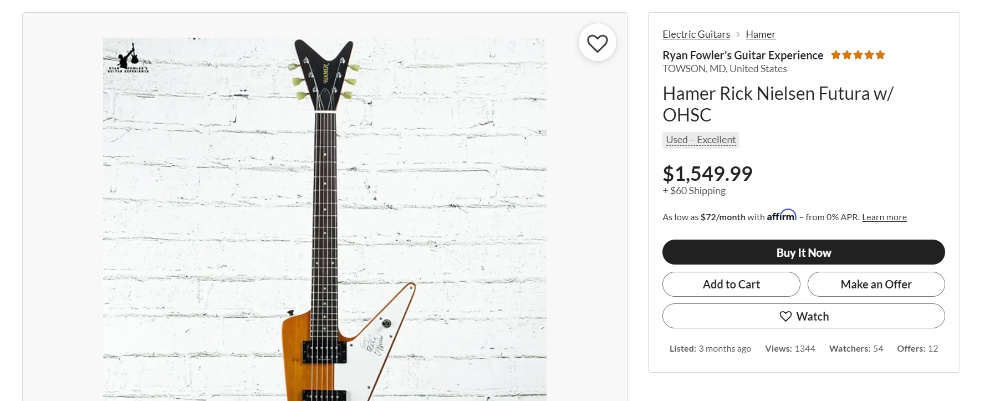Open the Electric Guitars breadcrumb category
This screenshot has height=401, width=1000.
696,34
